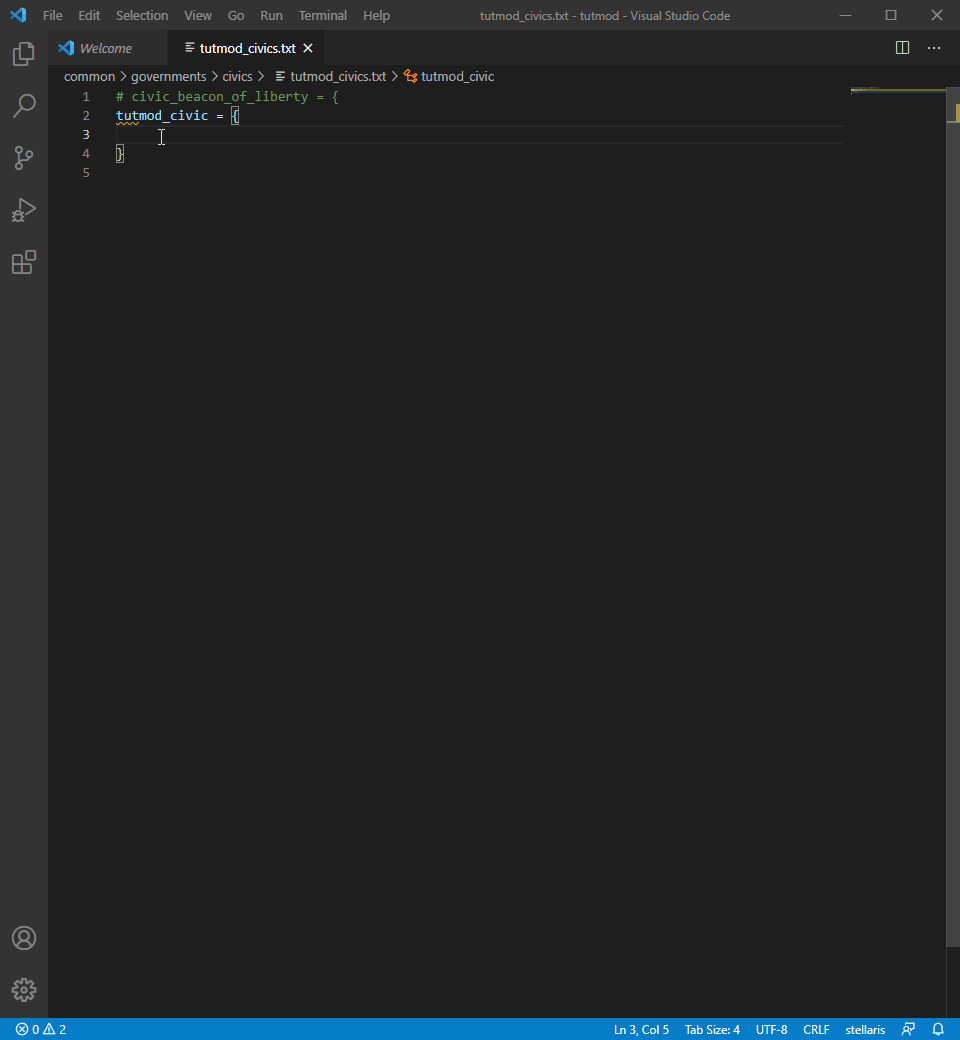Click the tutmod_civics.txt breadcrumb segment

pyautogui.click(x=330, y=76)
